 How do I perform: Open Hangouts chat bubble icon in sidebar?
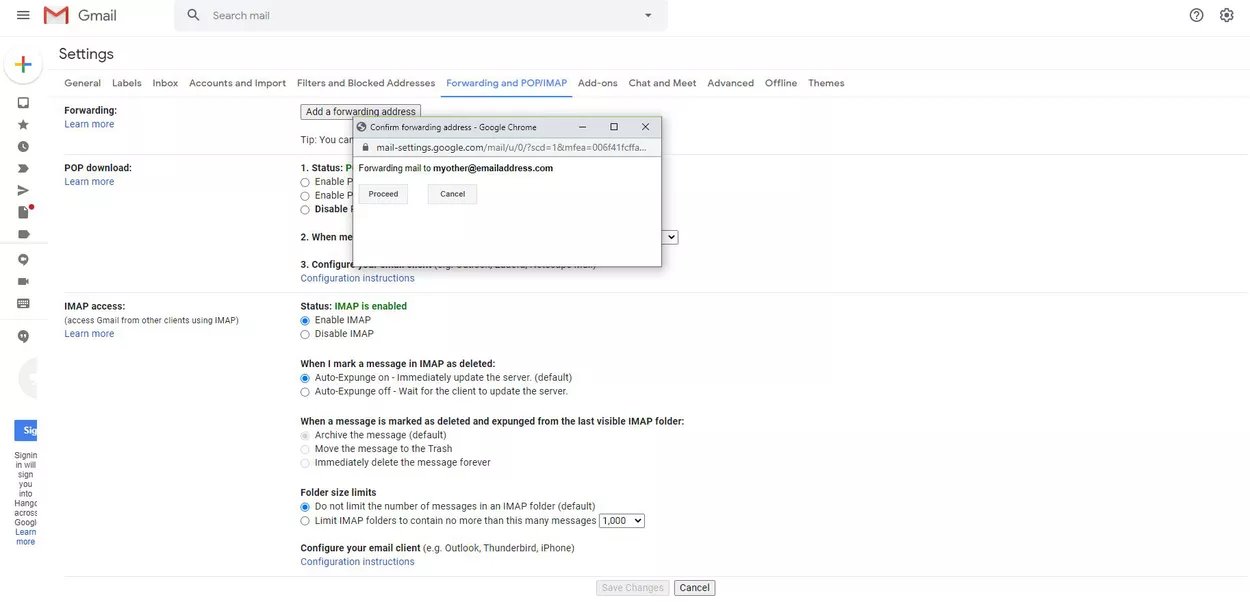click(23, 260)
